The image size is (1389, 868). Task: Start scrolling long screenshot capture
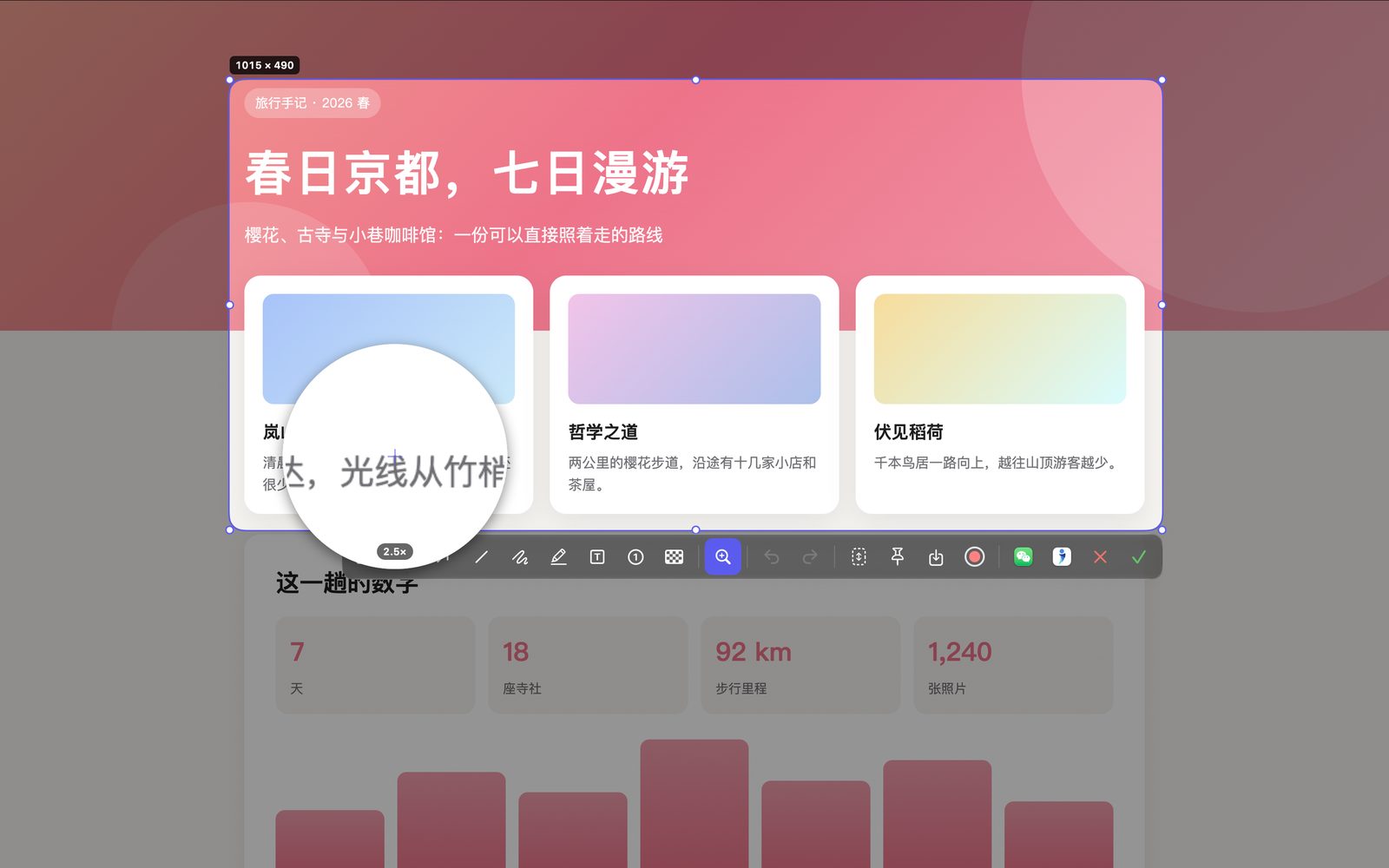point(859,557)
